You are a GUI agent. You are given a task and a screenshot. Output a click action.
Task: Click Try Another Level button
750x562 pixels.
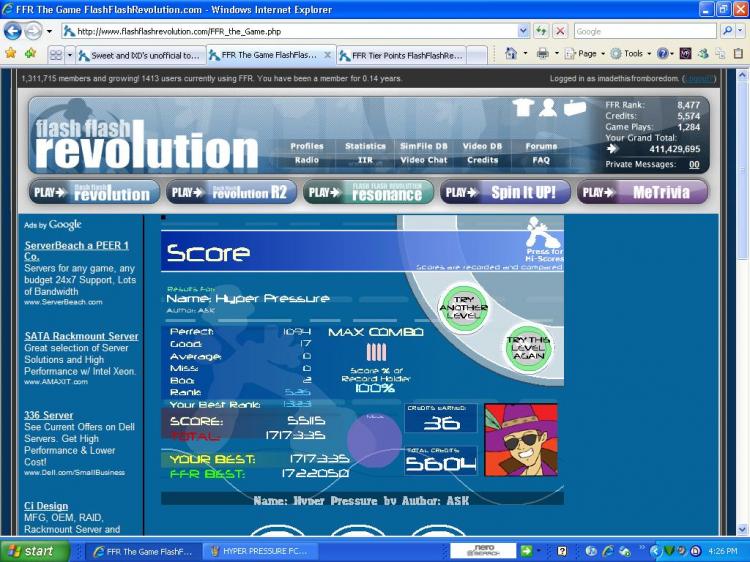[464, 304]
